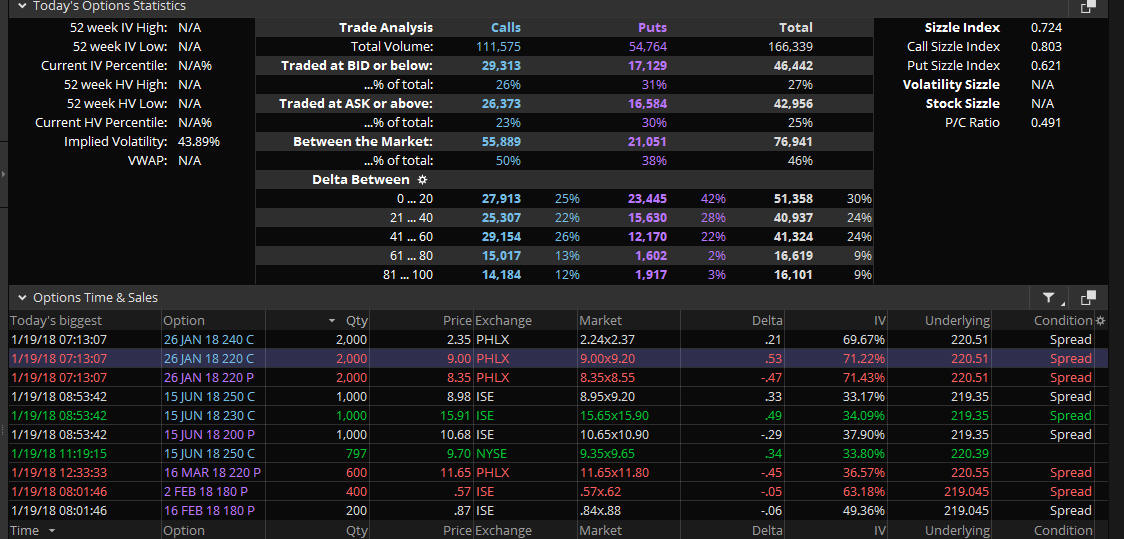The width and height of the screenshot is (1124, 539).
Task: Click the Delta column header
Action: (767, 321)
